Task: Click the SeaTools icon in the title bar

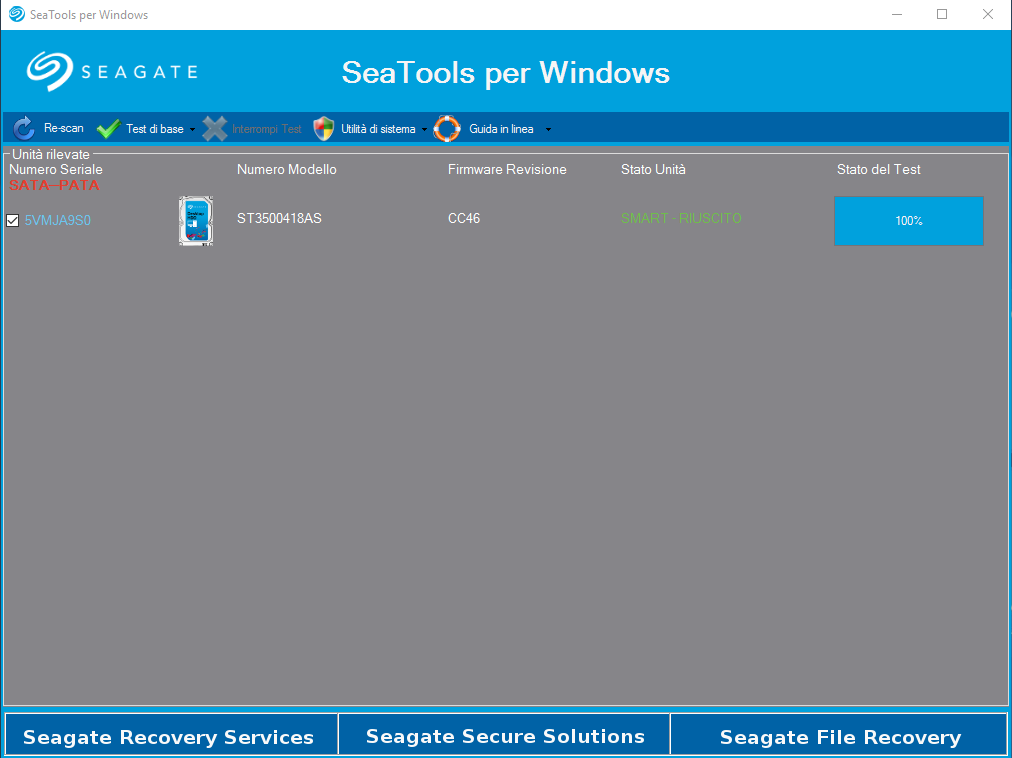Action: point(17,14)
